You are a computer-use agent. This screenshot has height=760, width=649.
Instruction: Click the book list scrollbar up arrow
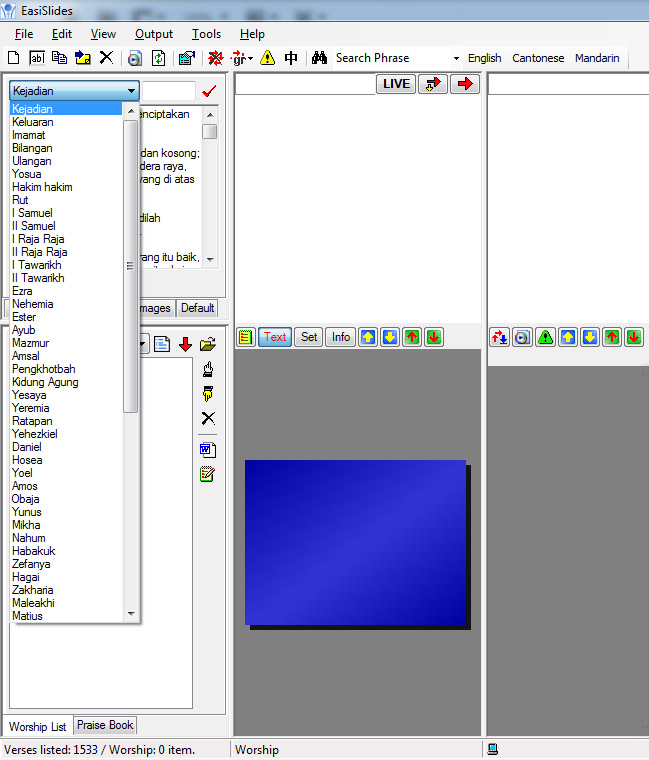click(x=131, y=111)
